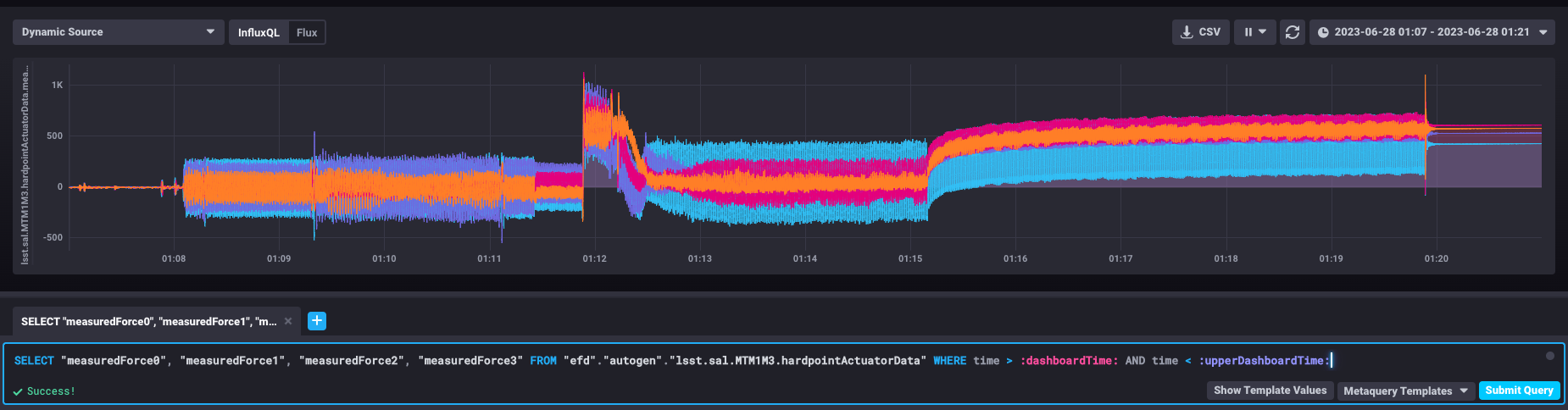
Task: Add a new query tab
Action: [317, 321]
